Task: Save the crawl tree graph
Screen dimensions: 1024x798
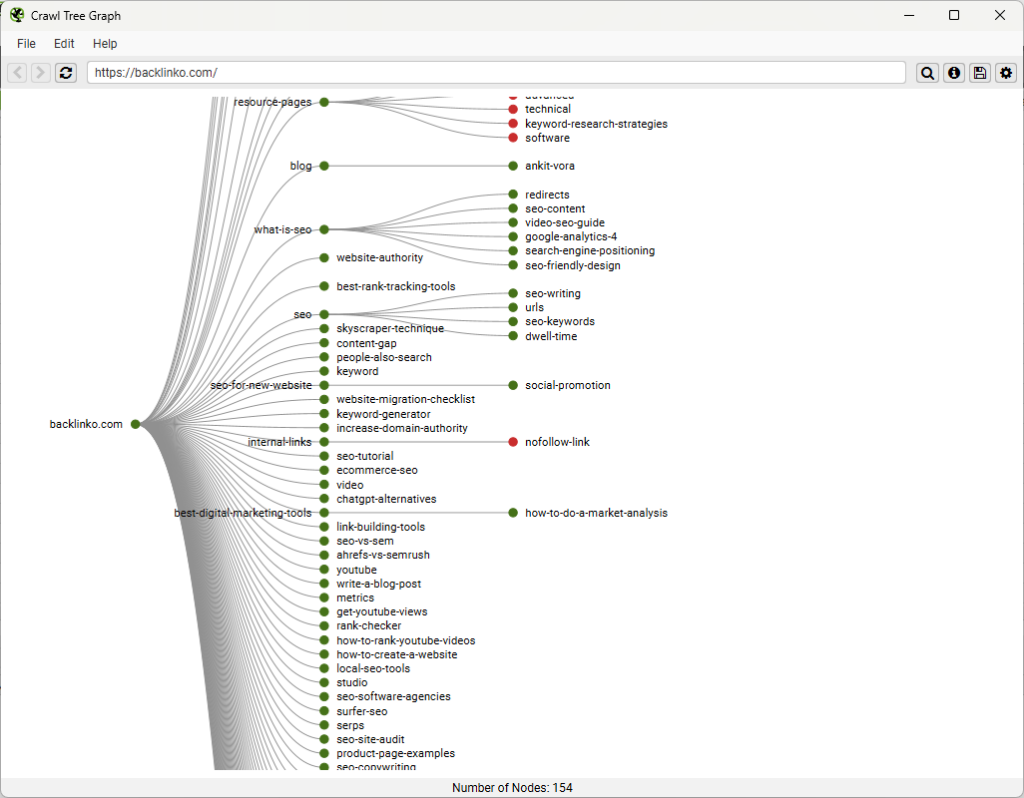Action: pyautogui.click(x=979, y=72)
